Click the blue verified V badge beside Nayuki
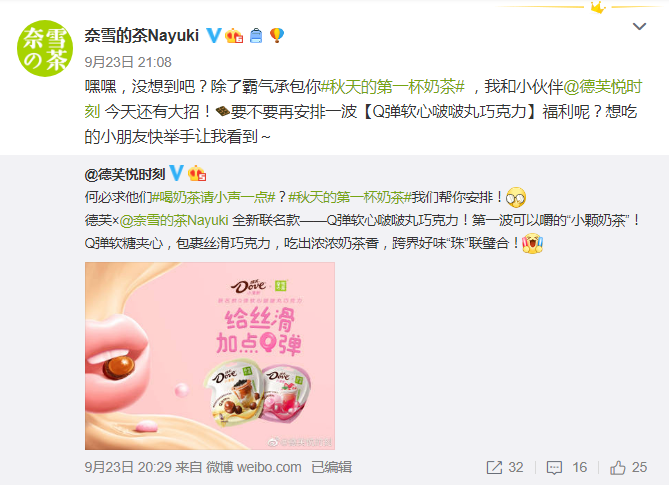This screenshot has width=669, height=485. point(214,35)
